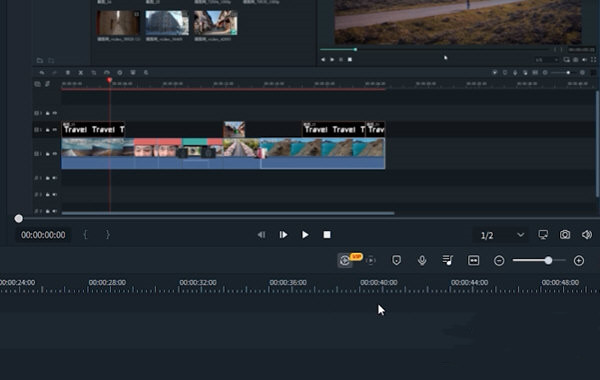Lock the empty top video track
The height and width of the screenshot is (380, 600).
(x=48, y=113)
